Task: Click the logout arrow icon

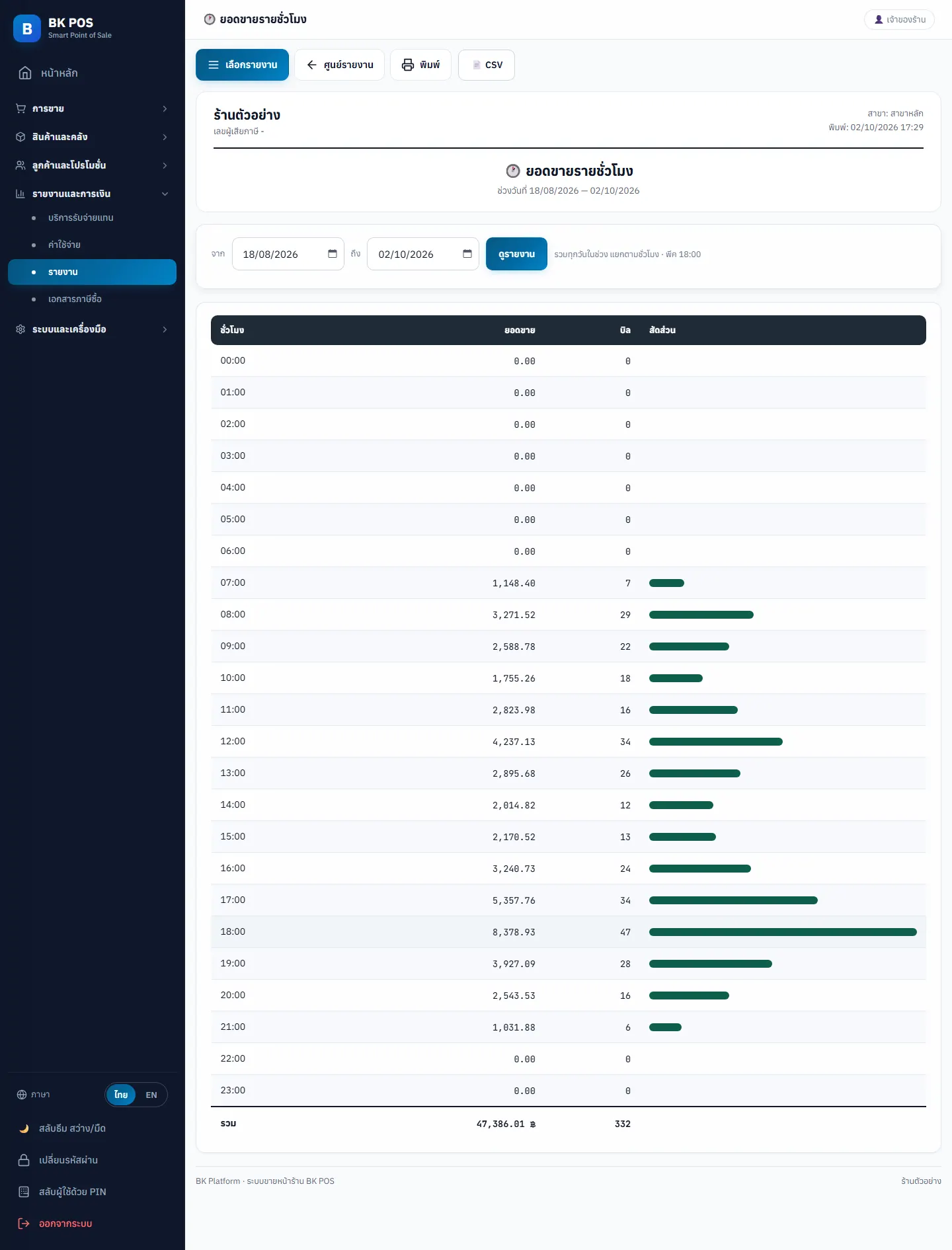Action: tap(24, 1224)
